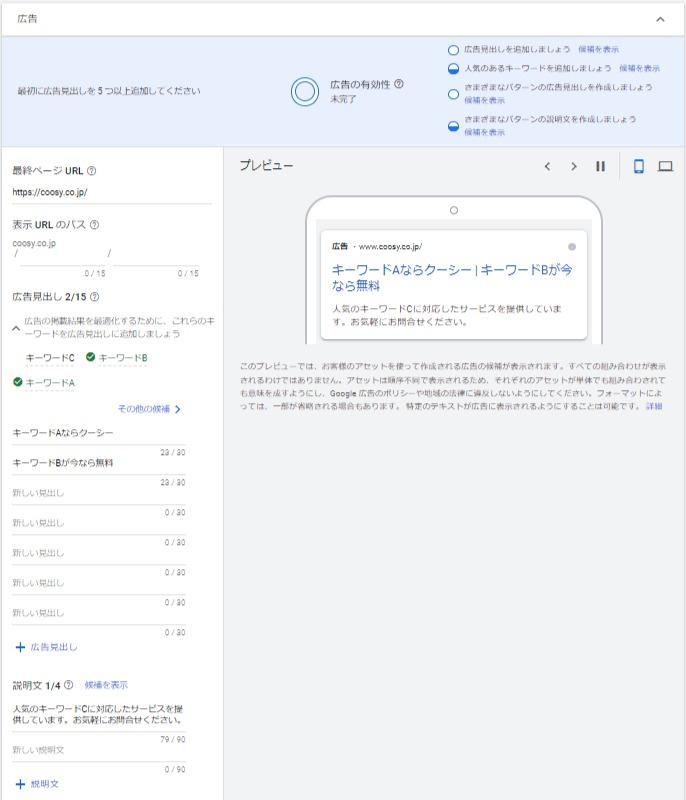Click www.coosy.co.jp/ in the ad preview
This screenshot has width=686, height=800.
[x=390, y=247]
